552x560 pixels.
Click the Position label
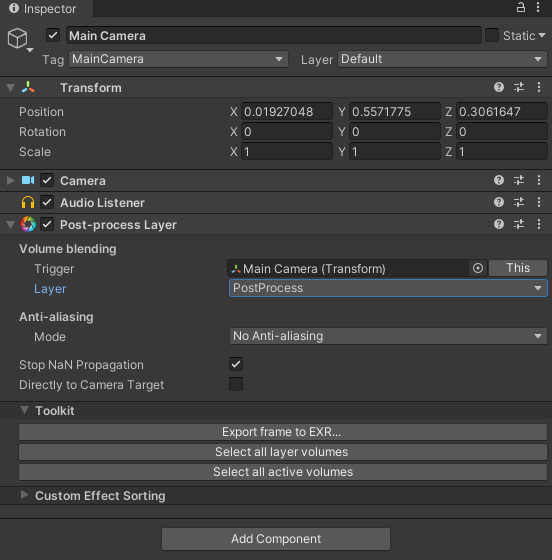point(41,112)
